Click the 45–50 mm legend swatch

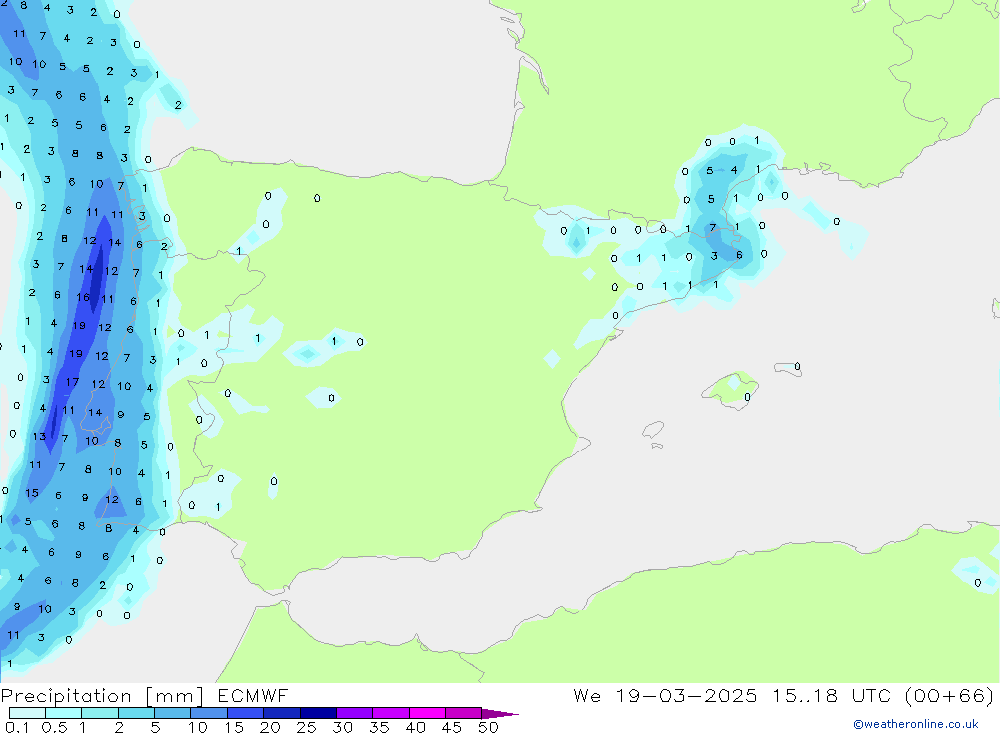(464, 713)
